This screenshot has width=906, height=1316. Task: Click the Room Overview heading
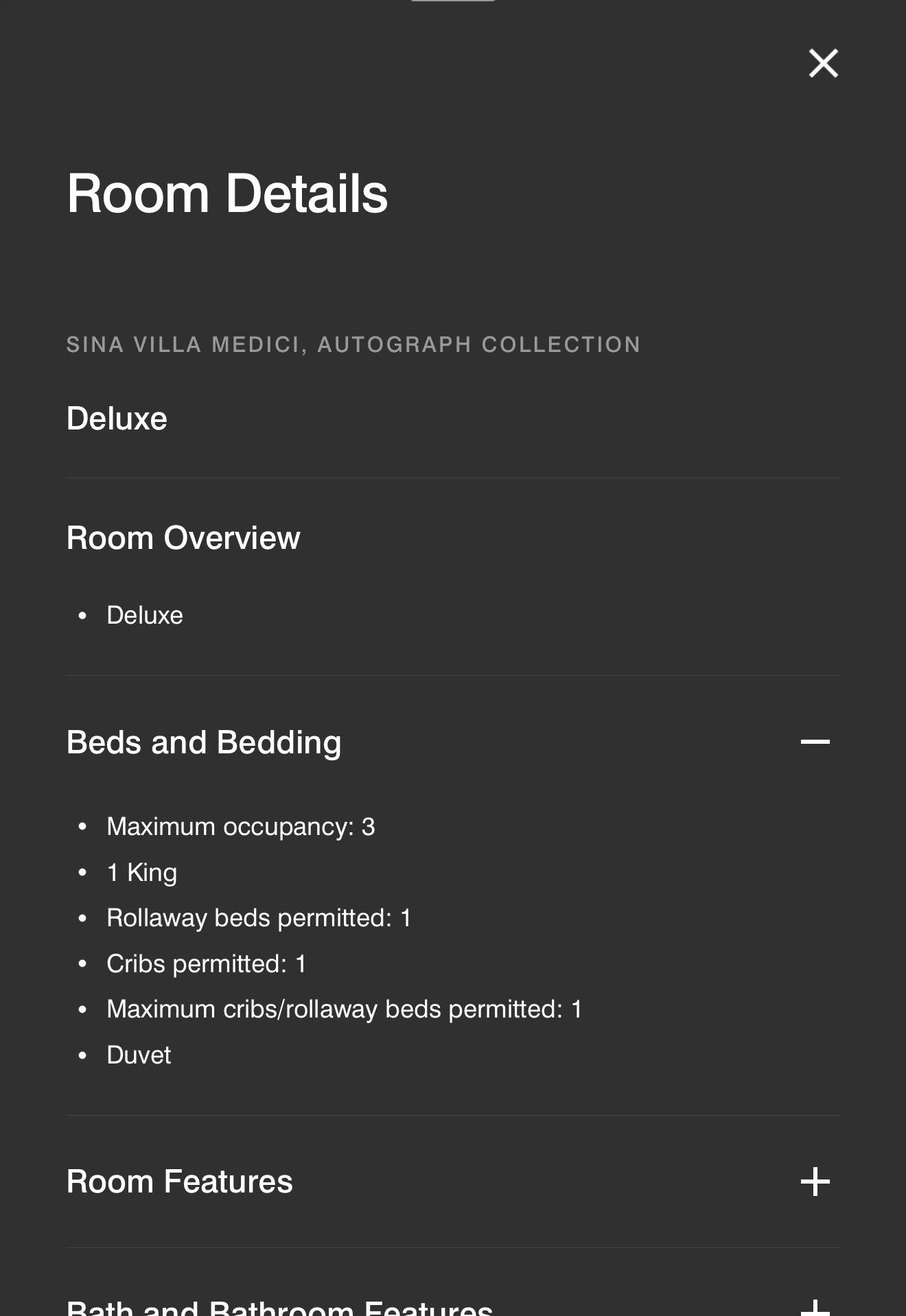click(183, 538)
